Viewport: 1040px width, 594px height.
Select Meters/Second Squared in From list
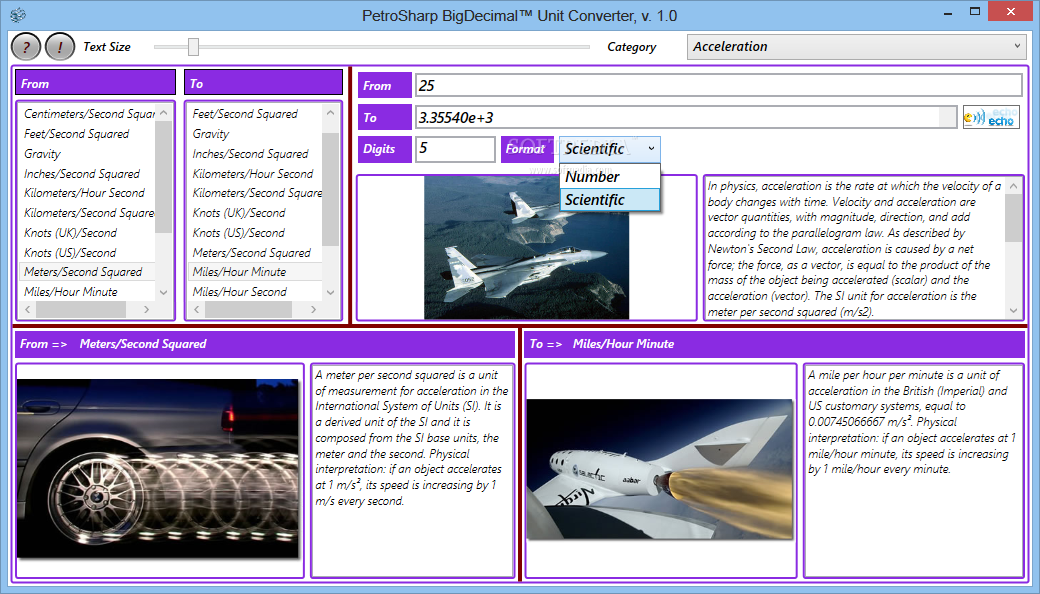(87, 272)
